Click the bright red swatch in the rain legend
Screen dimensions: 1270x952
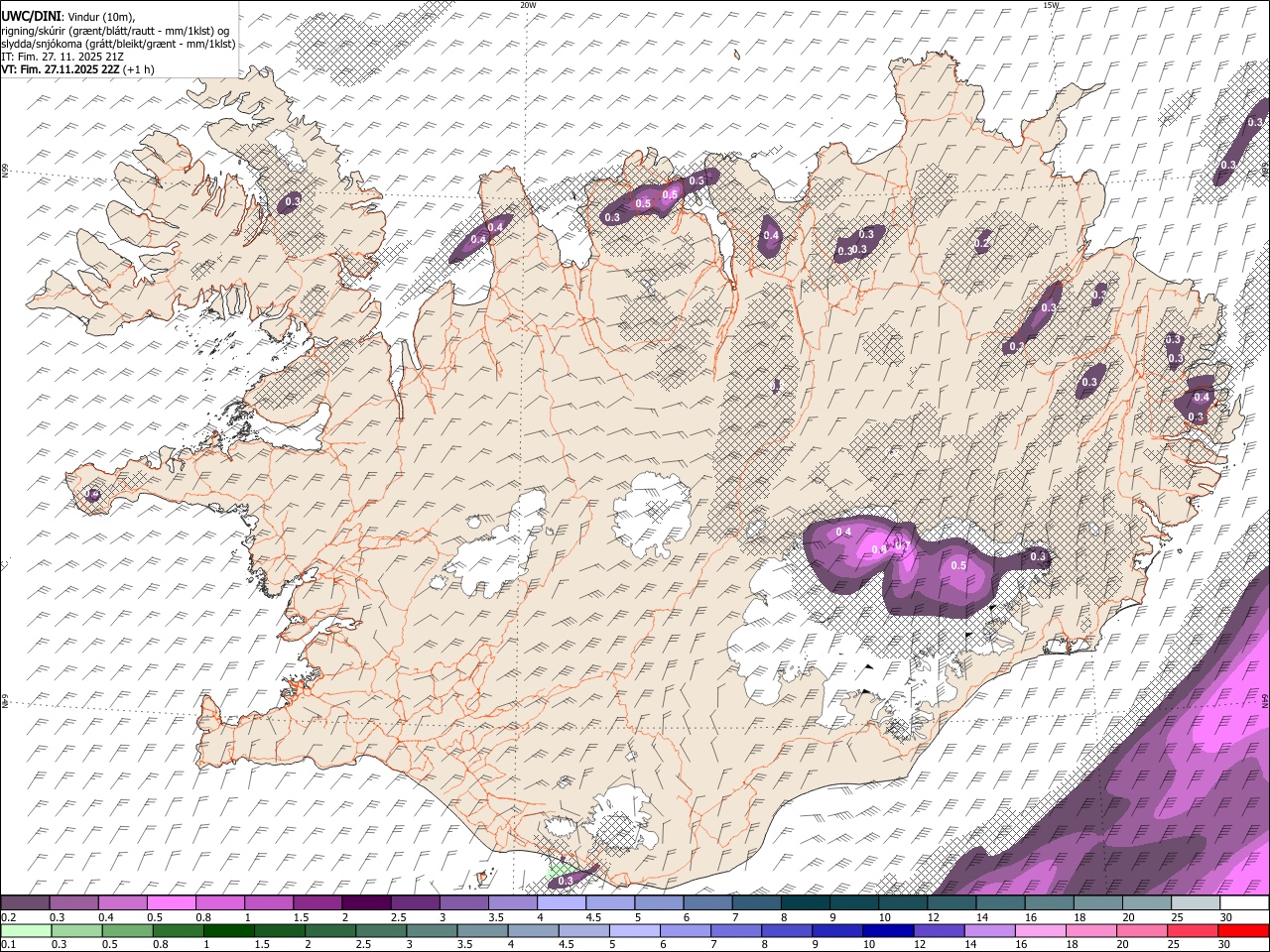(1243, 930)
